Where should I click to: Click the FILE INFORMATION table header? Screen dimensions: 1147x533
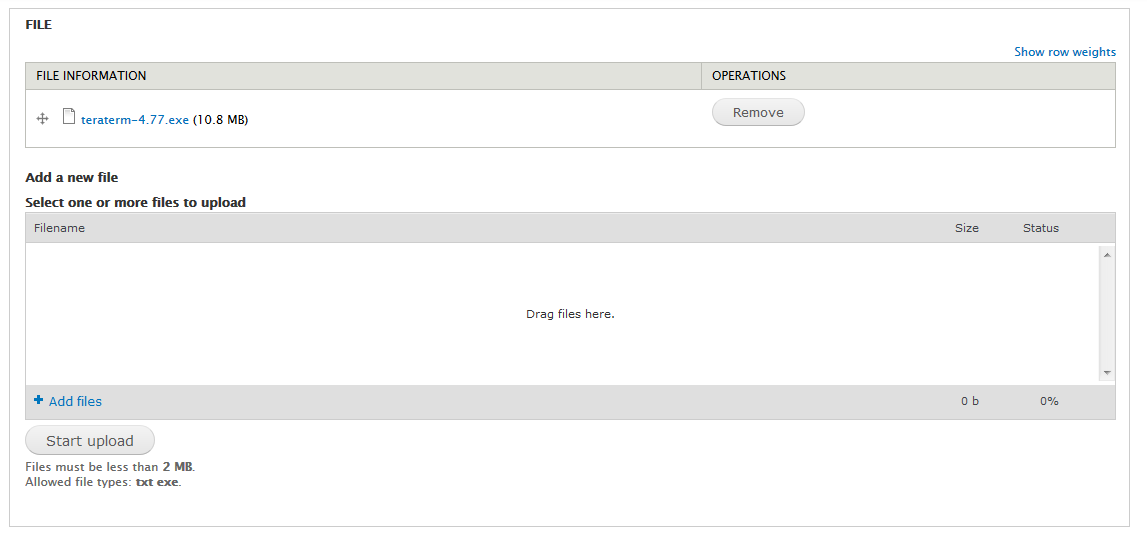[364, 76]
